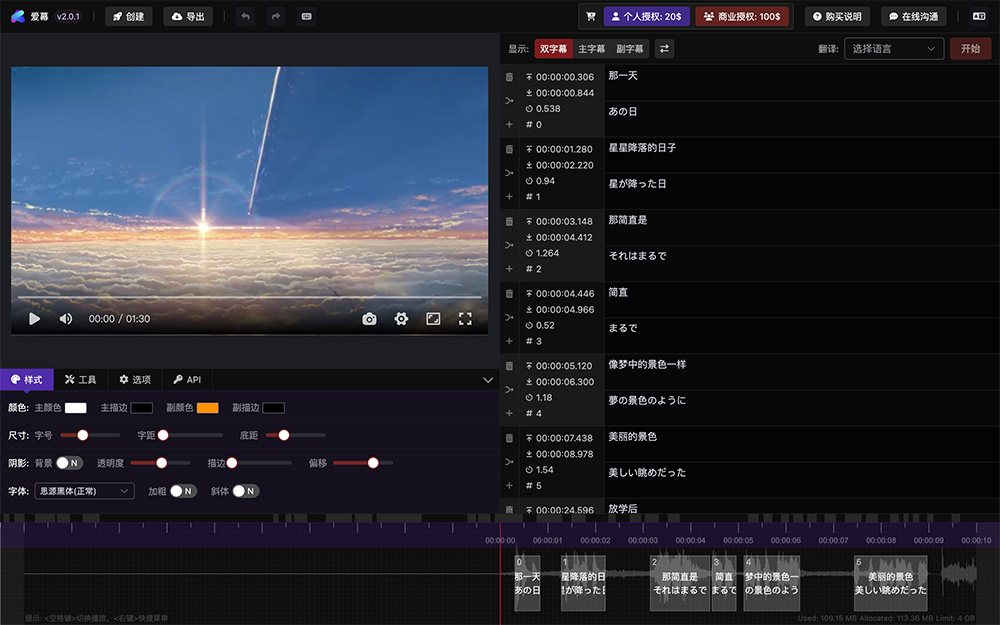This screenshot has width=1000, height=625.
Task: Enter fullscreen video mode
Action: [x=465, y=319]
